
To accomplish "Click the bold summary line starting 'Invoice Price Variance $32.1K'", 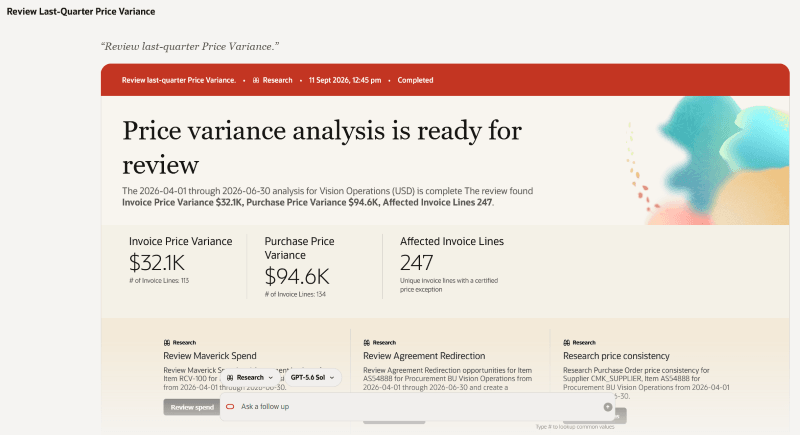I will click(307, 202).
